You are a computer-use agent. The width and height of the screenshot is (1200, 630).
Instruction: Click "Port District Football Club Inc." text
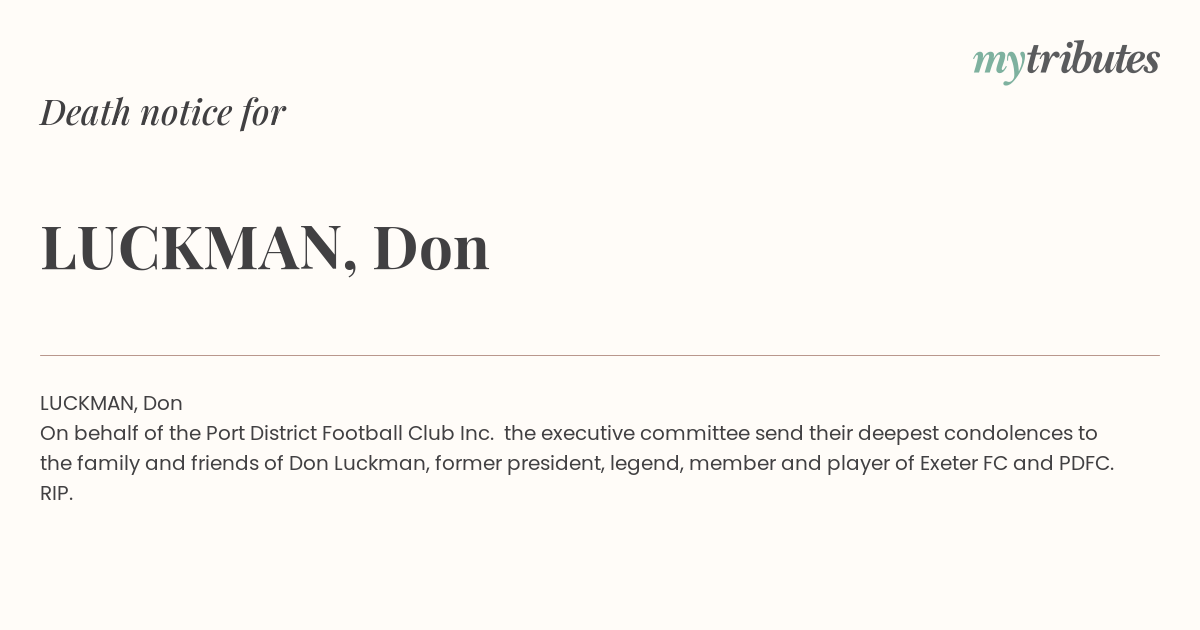pyautogui.click(x=350, y=434)
